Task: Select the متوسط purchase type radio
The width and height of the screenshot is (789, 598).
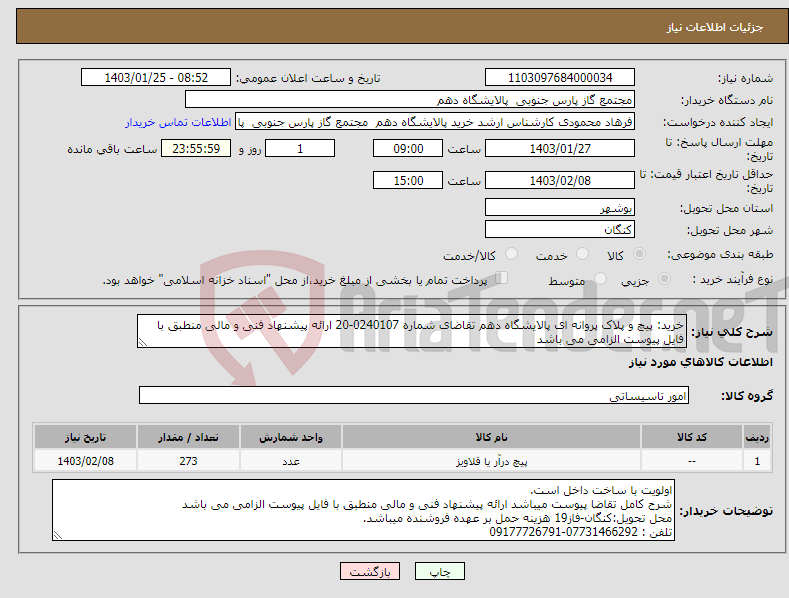Action: pyautogui.click(x=600, y=279)
